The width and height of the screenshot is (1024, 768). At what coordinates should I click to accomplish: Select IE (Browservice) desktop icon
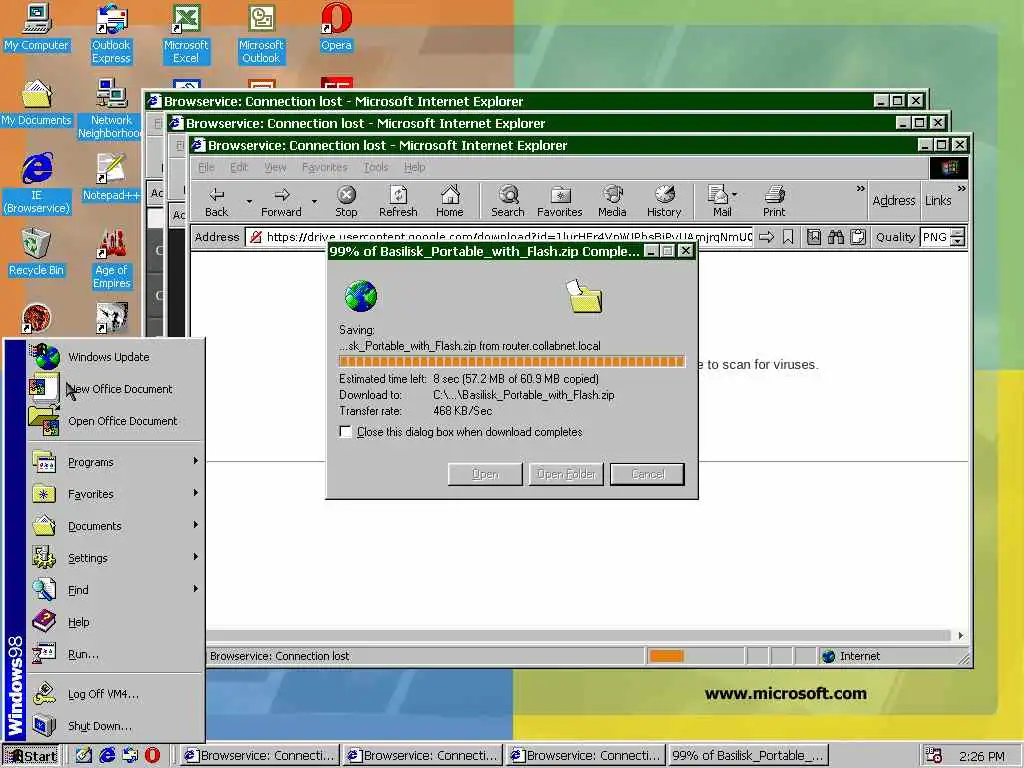pos(37,184)
